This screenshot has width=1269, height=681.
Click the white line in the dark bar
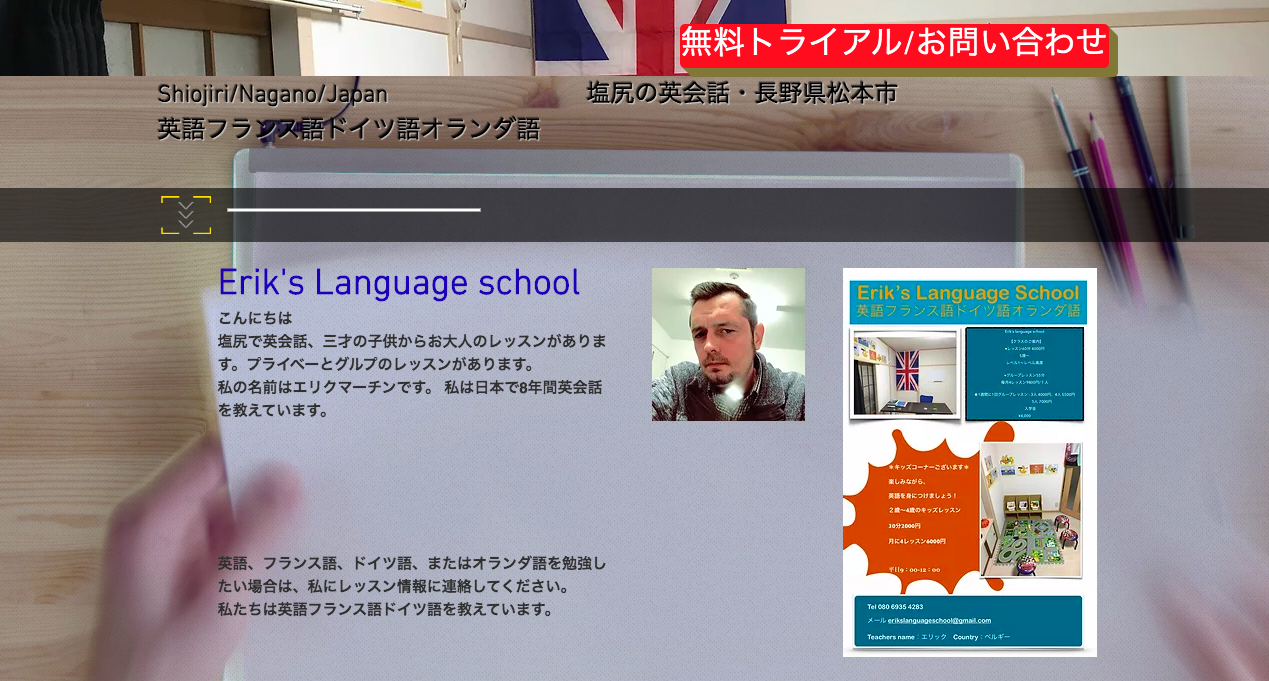354,210
